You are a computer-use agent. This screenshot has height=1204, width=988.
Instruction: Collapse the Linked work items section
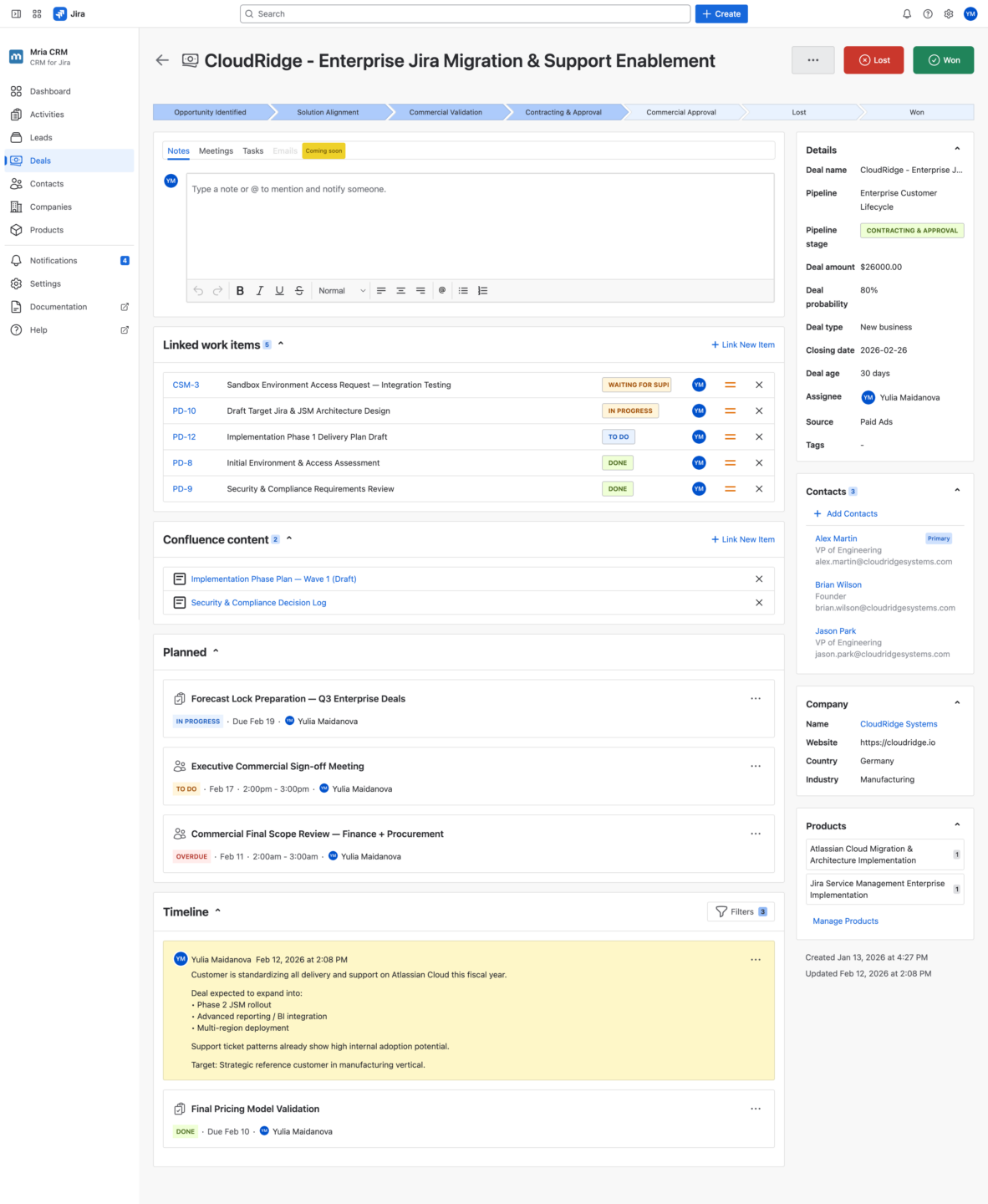(281, 344)
